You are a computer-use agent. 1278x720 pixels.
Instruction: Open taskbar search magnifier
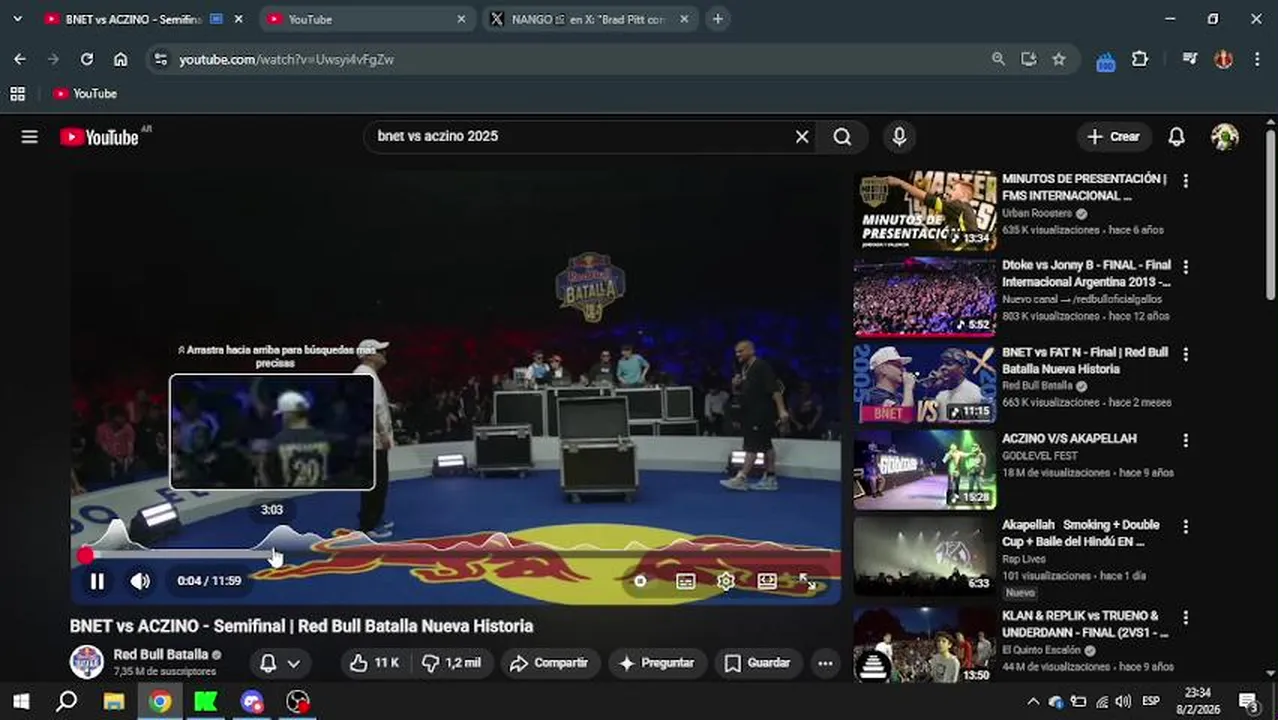tap(66, 701)
